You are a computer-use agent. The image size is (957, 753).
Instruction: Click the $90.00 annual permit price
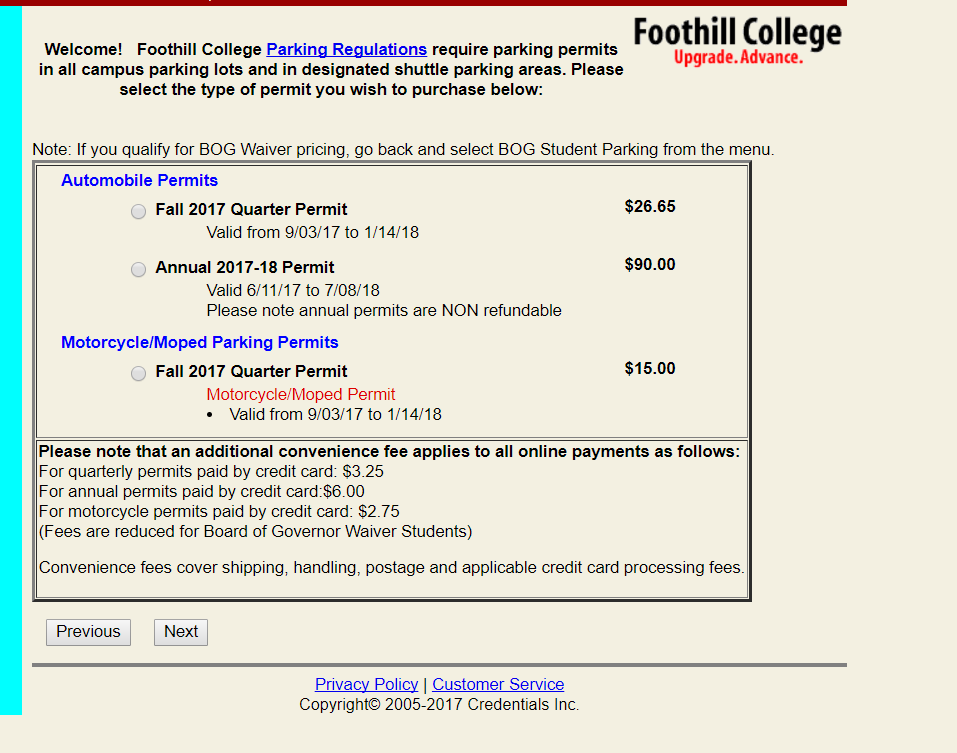coord(650,264)
